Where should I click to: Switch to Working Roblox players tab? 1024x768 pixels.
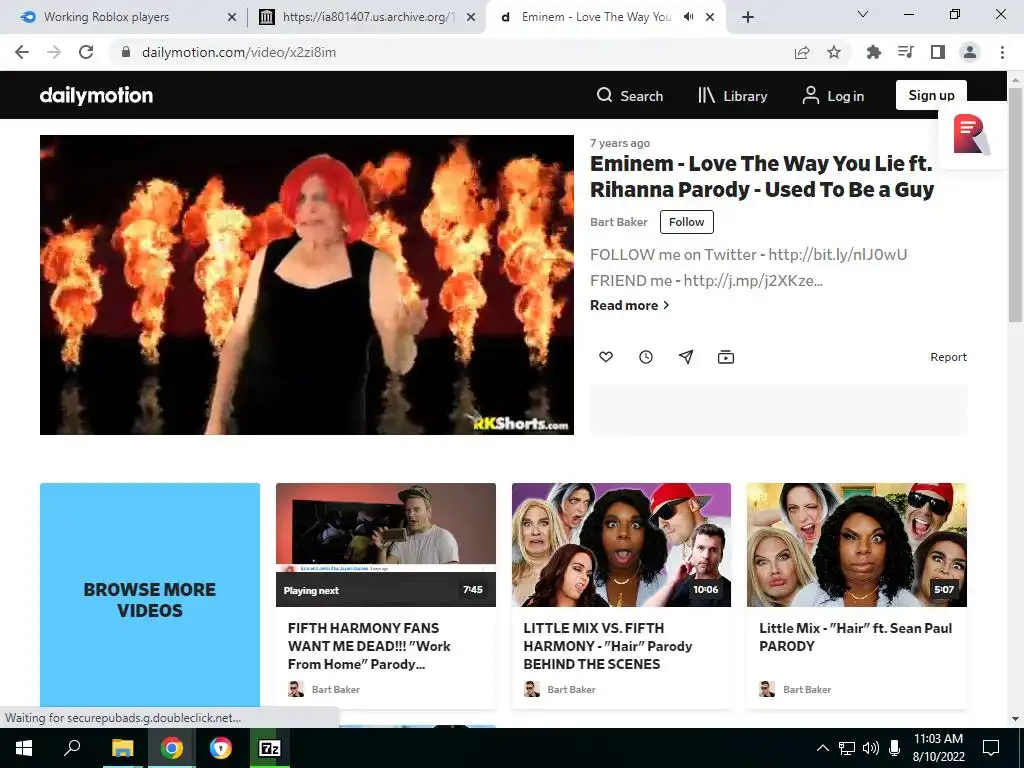[x=106, y=17]
